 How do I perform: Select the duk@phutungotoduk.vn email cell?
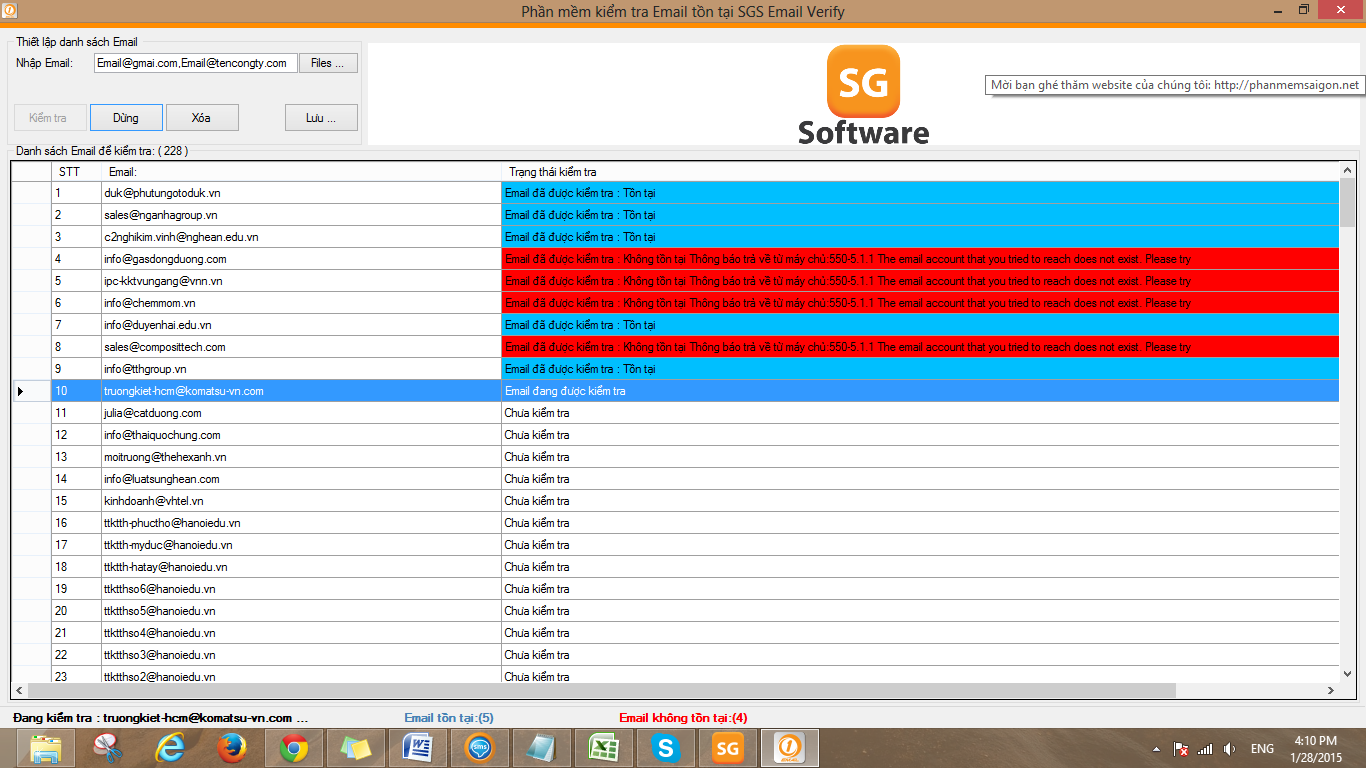(301, 193)
